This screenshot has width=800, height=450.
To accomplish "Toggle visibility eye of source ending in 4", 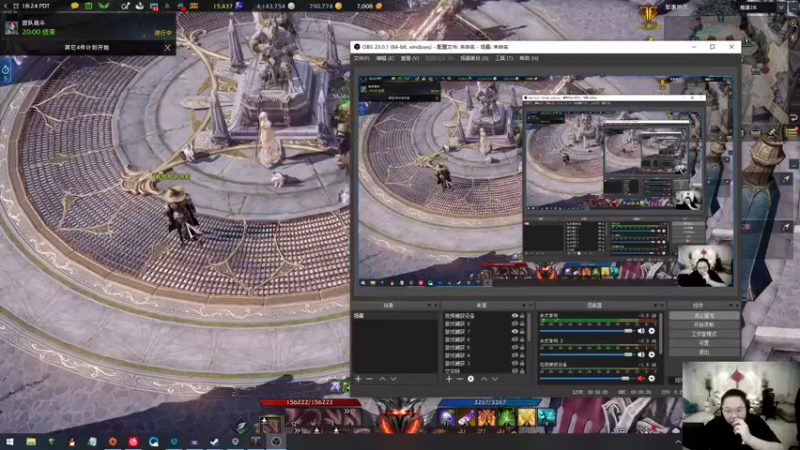I will [x=514, y=355].
